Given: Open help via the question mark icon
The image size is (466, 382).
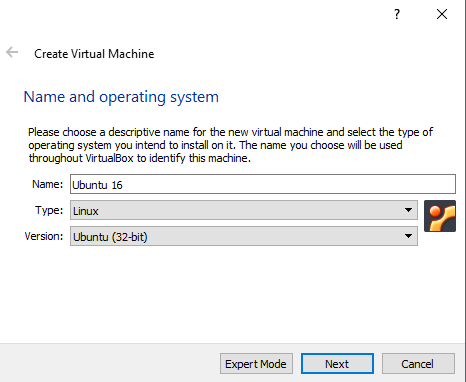Looking at the screenshot, I should 397,14.
